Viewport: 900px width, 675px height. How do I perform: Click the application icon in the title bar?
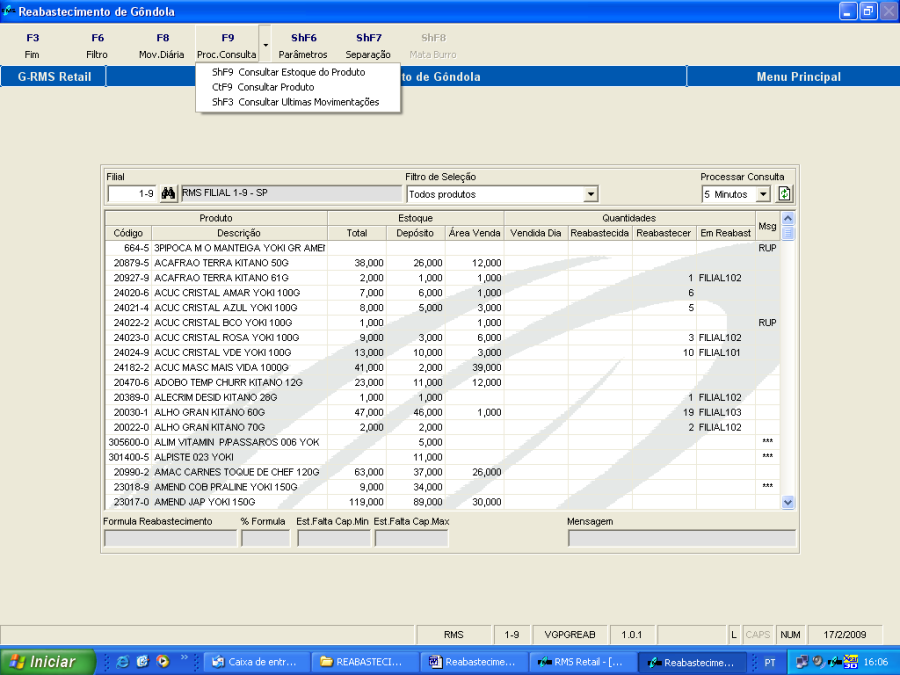[9, 11]
